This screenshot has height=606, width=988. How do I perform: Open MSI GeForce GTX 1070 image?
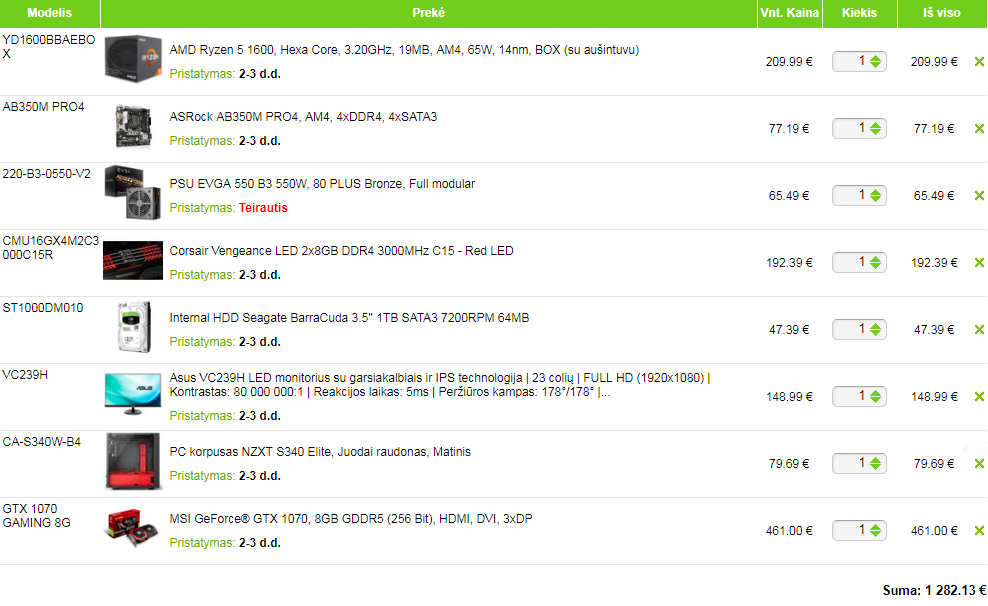[x=132, y=528]
